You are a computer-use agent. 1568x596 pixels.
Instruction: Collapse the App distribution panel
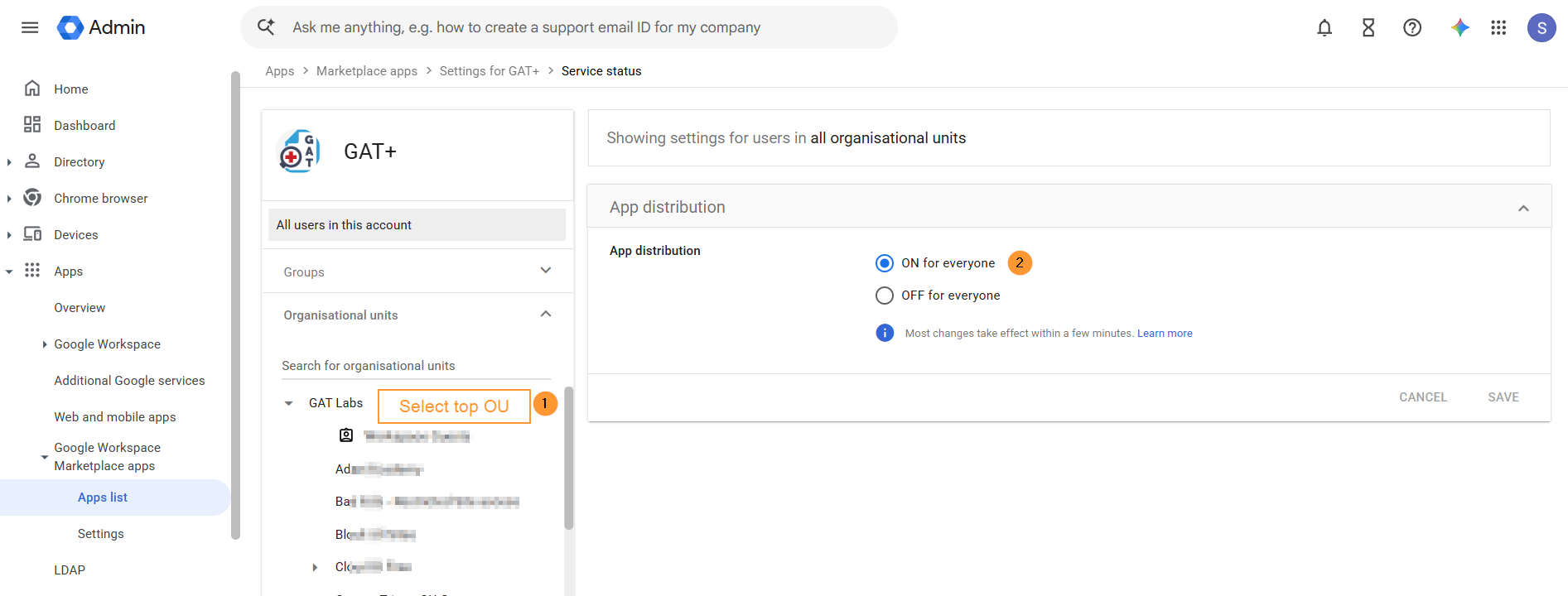tap(1523, 208)
